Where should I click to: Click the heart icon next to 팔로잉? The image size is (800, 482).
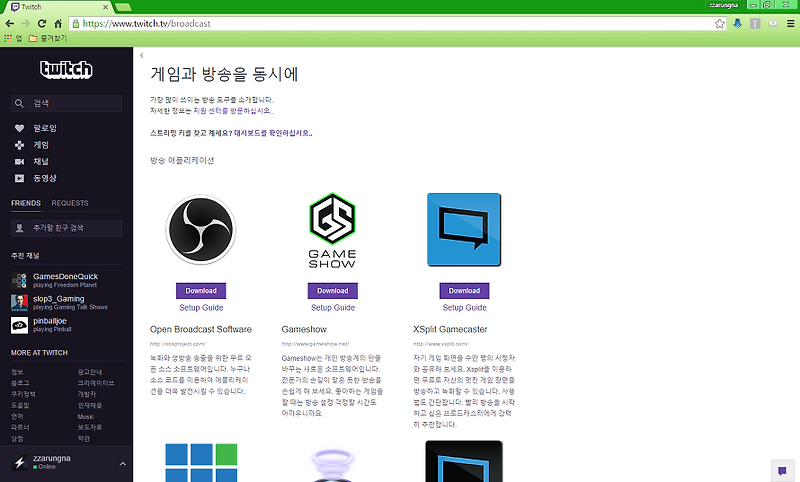coord(19,129)
